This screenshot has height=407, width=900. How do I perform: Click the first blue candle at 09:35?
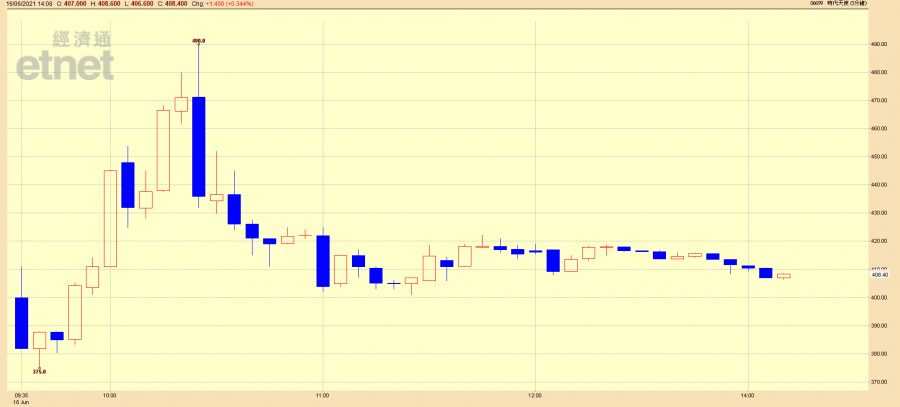(21, 322)
